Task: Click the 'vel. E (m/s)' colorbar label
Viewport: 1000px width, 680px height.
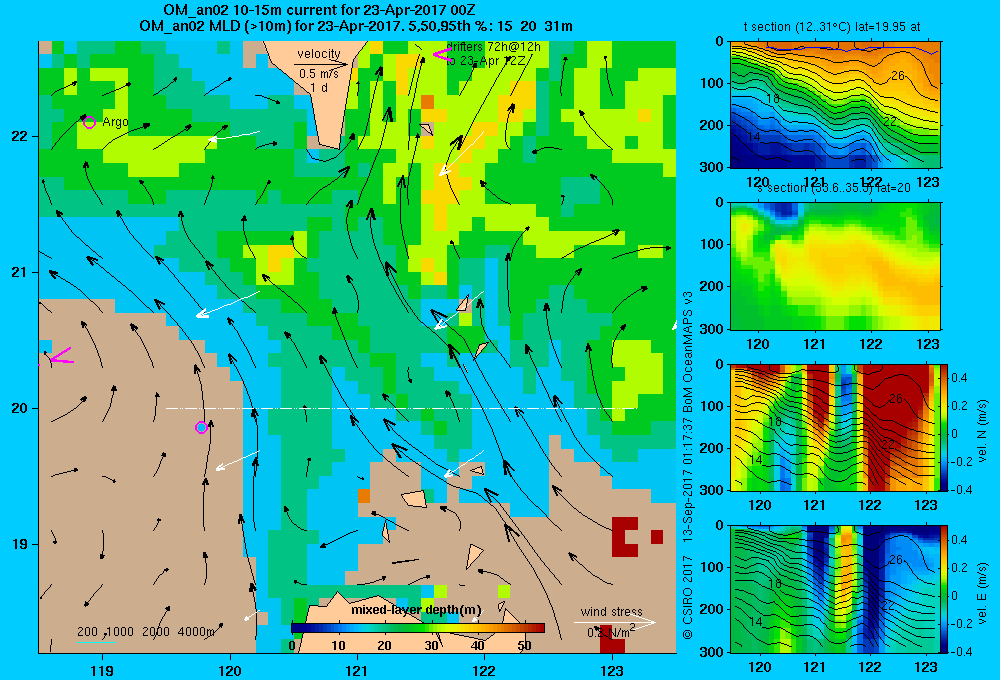Action: pos(982,593)
